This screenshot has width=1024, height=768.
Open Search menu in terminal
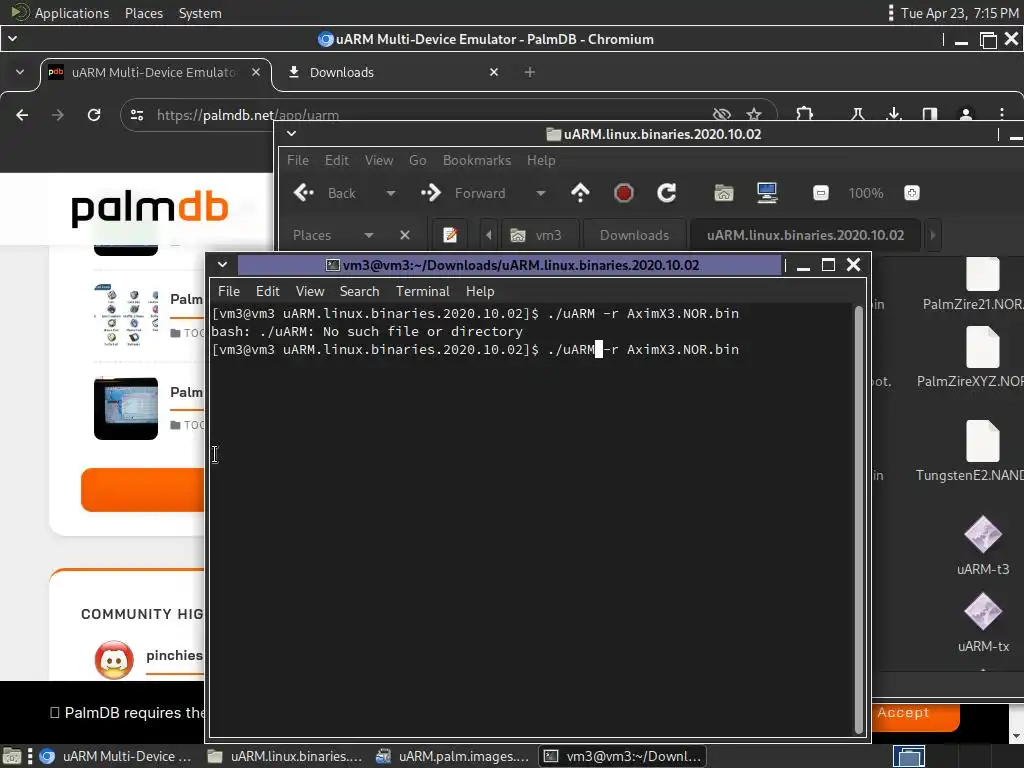click(x=359, y=291)
